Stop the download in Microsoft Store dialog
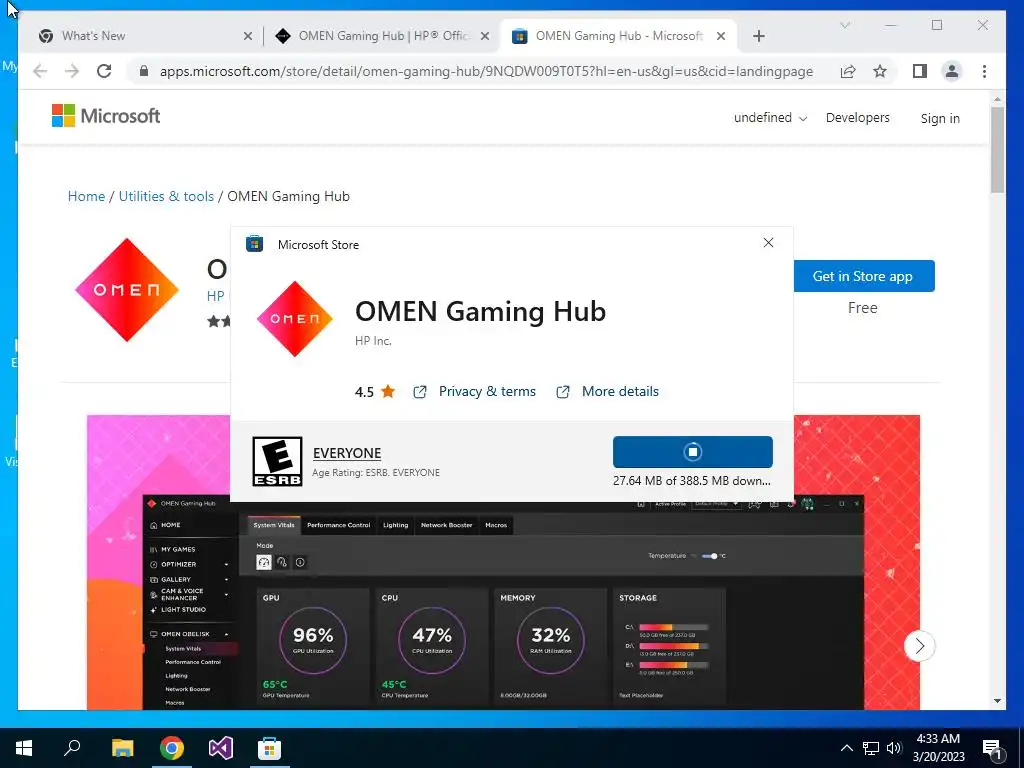 [692, 452]
